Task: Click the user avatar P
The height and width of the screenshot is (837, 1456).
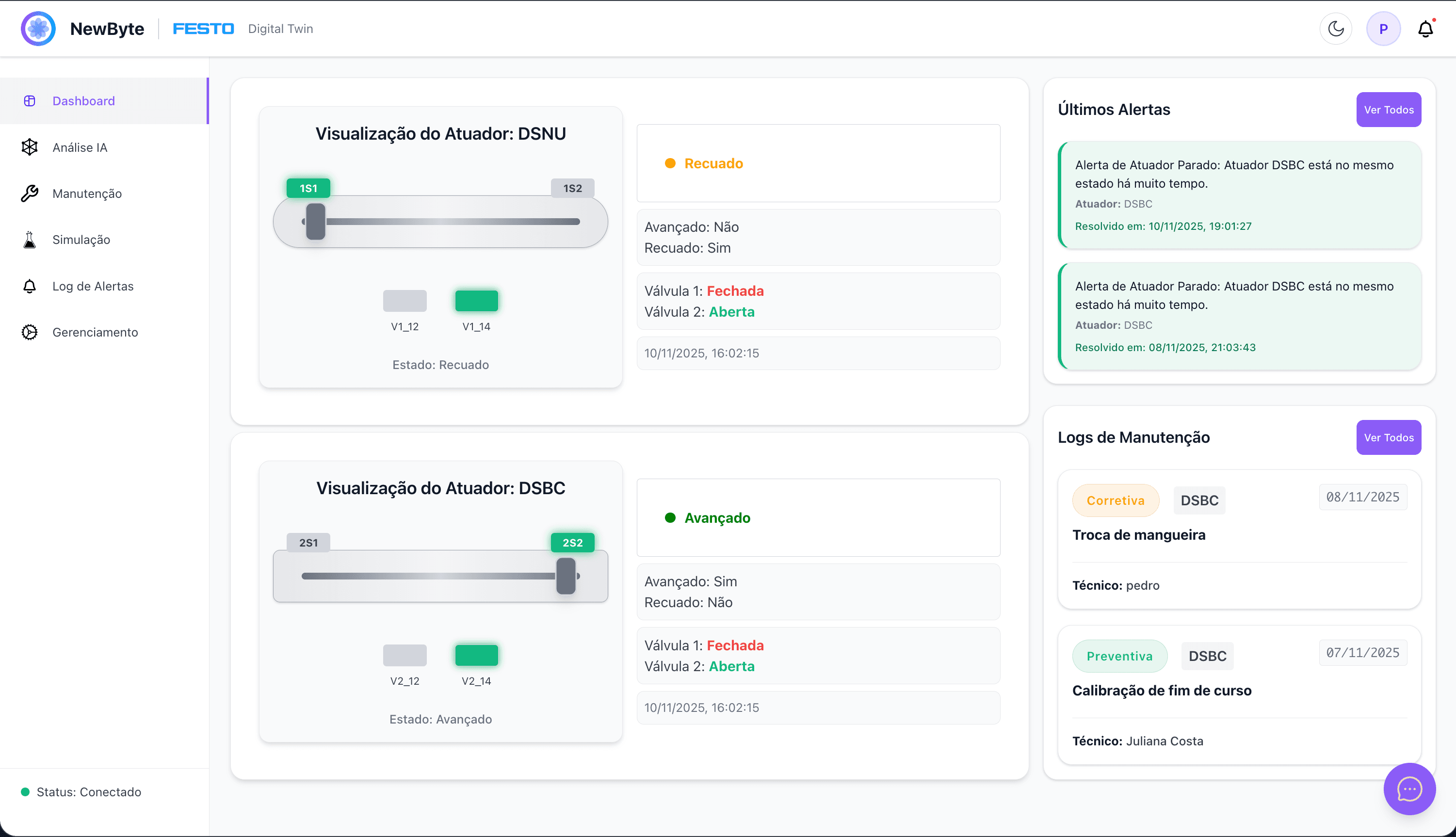Action: (x=1383, y=29)
